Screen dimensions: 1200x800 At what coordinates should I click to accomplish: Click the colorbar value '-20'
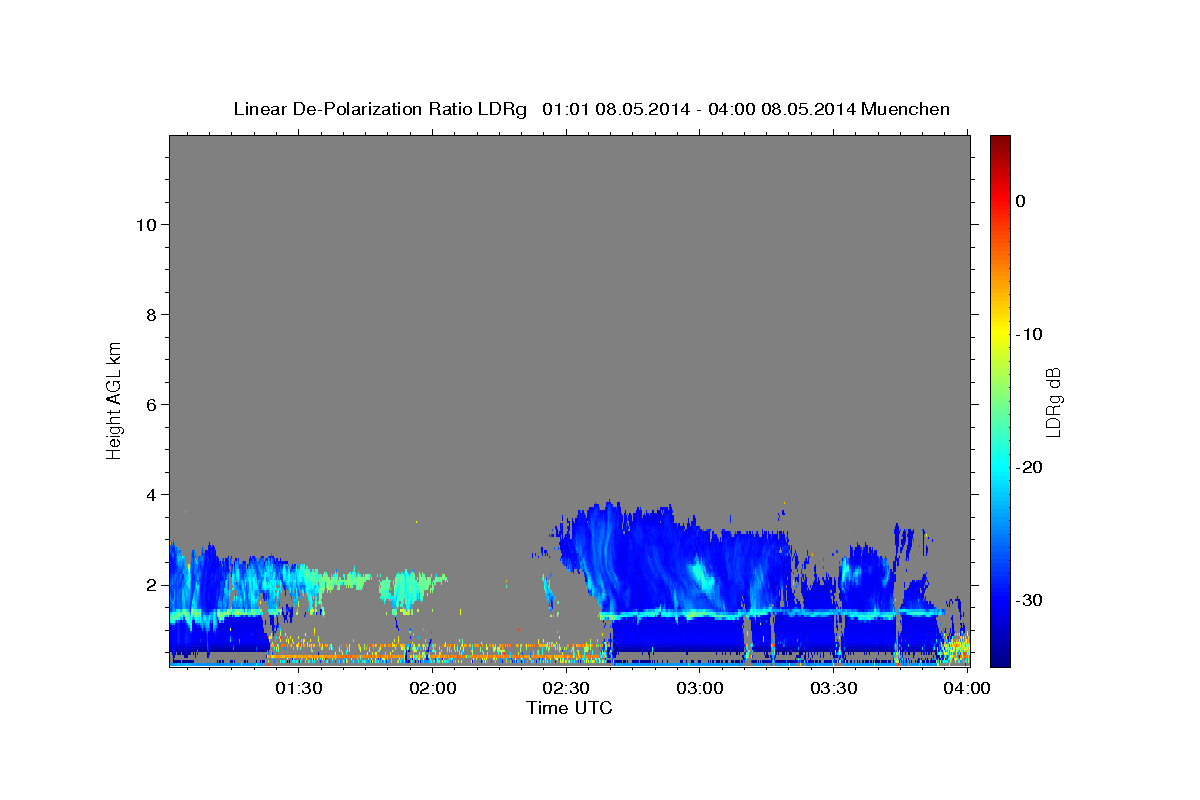pos(1029,467)
